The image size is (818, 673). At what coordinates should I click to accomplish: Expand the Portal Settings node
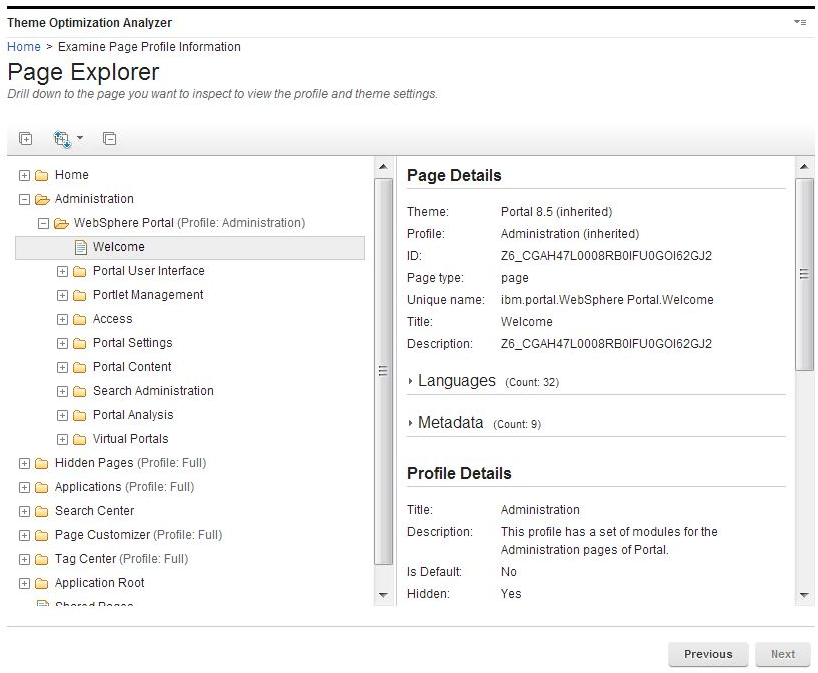point(62,343)
